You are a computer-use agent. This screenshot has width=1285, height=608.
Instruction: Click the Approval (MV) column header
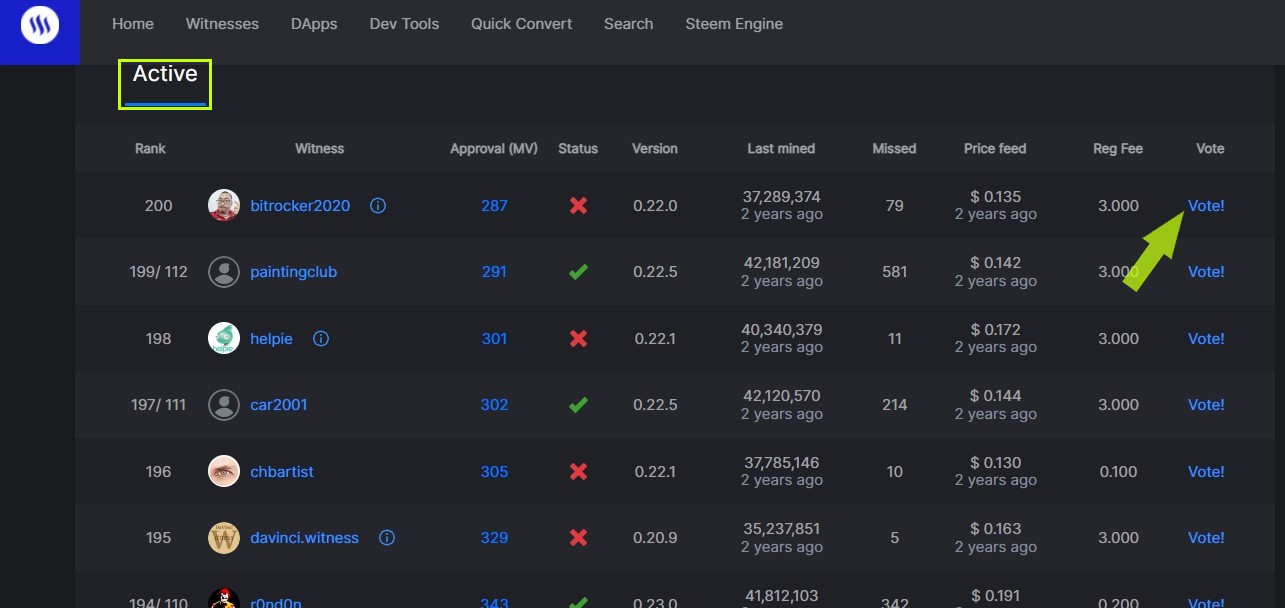[494, 149]
